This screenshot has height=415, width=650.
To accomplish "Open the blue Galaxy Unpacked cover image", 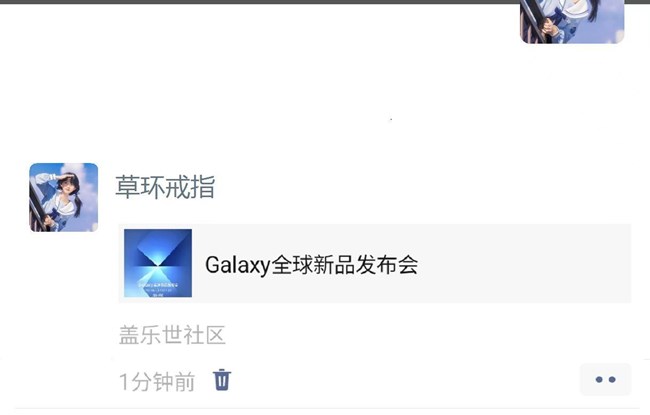I will [x=158, y=263].
